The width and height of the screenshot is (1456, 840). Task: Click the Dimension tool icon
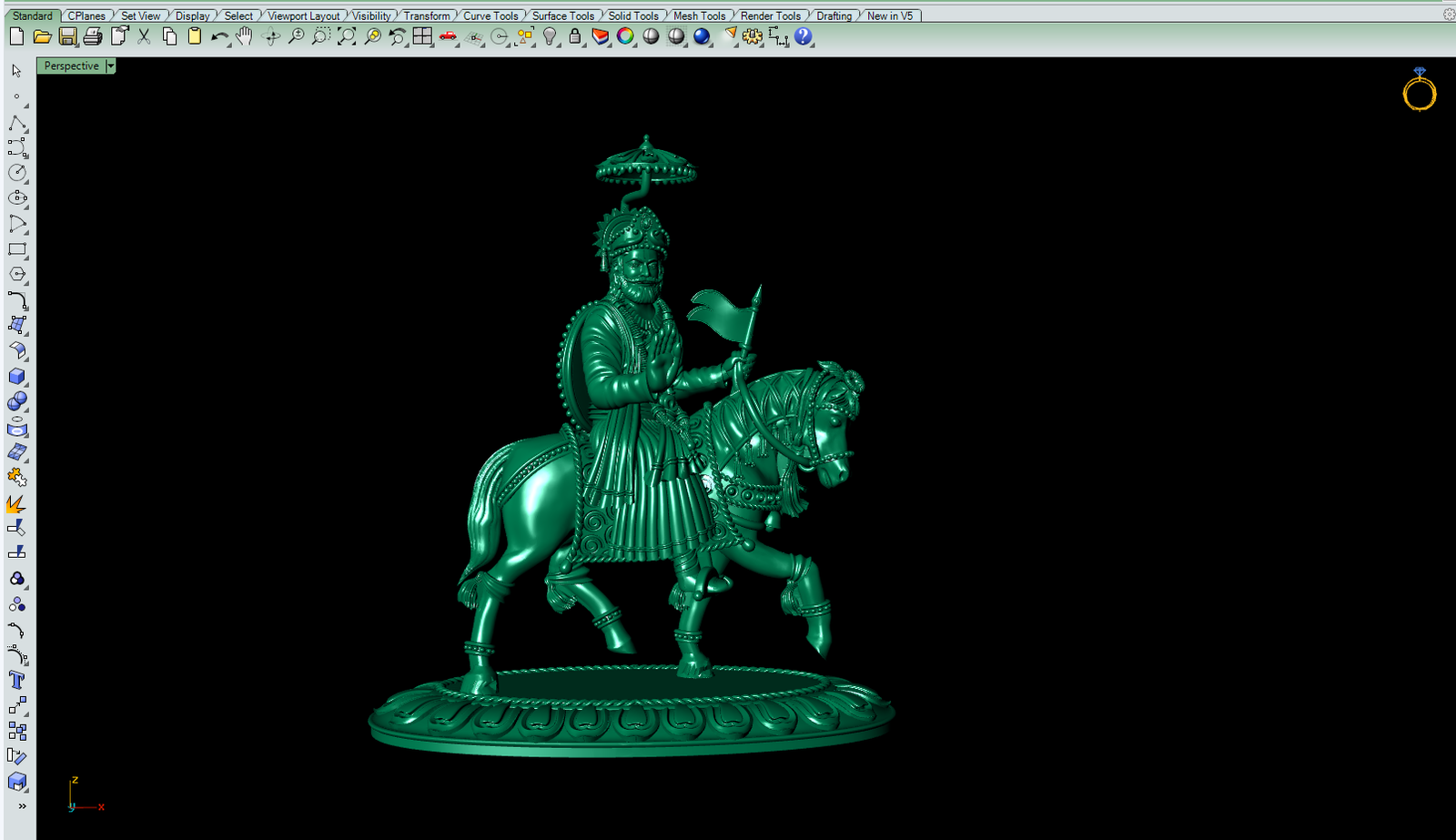[778, 36]
